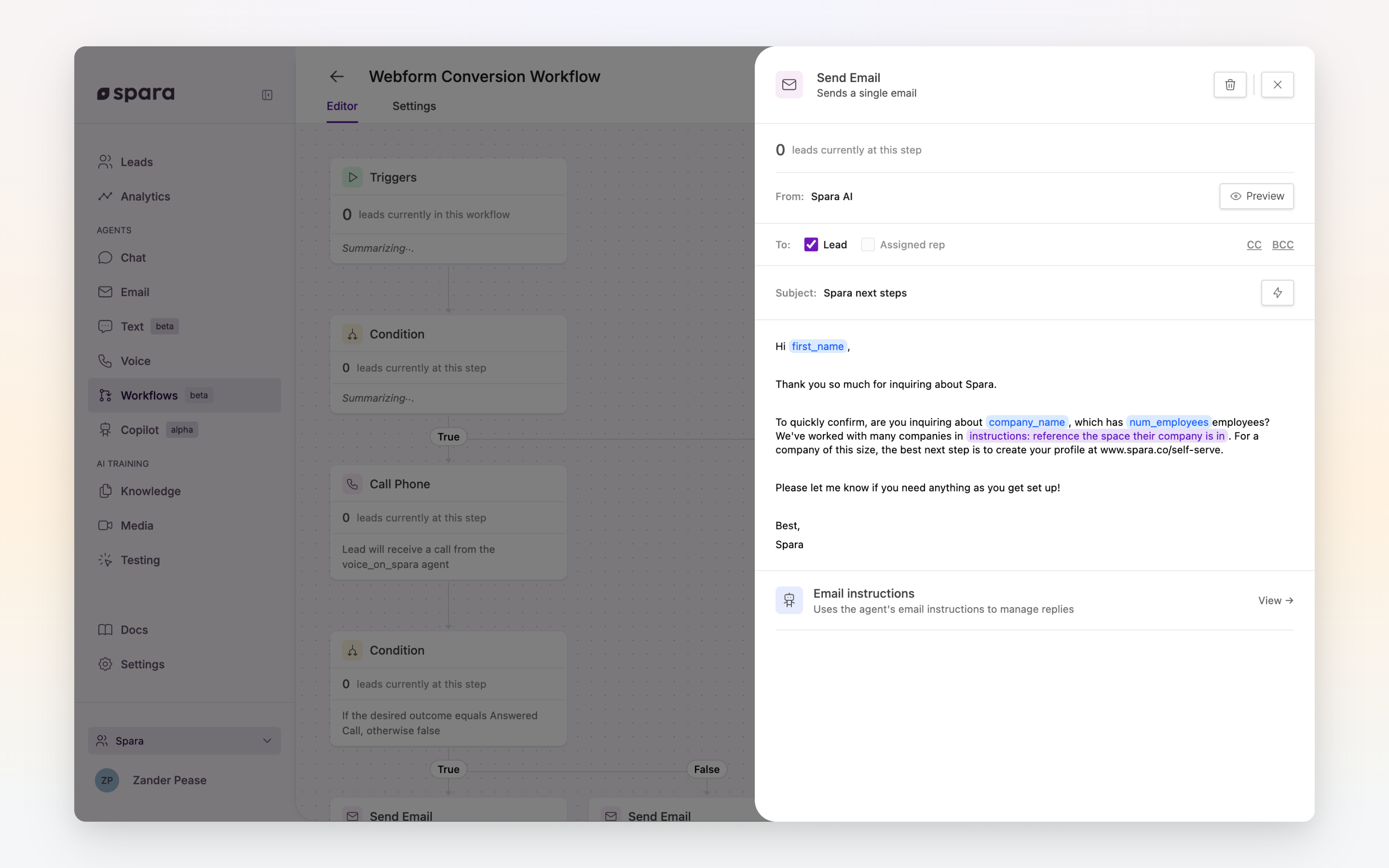Click the lightning bolt icon beside Subject
This screenshot has width=1389, height=868.
click(1277, 293)
